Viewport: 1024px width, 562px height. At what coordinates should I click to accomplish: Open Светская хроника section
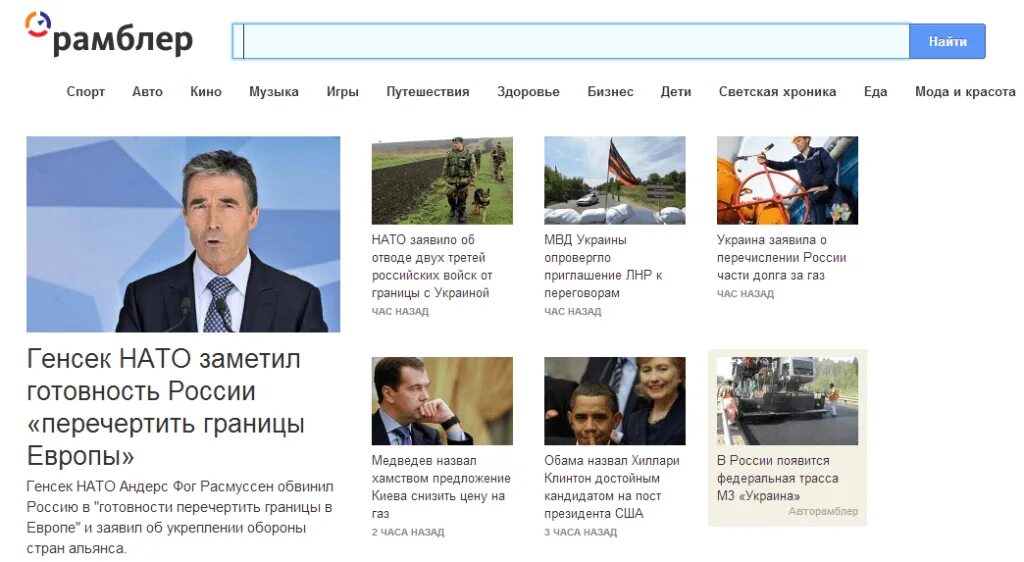click(777, 91)
